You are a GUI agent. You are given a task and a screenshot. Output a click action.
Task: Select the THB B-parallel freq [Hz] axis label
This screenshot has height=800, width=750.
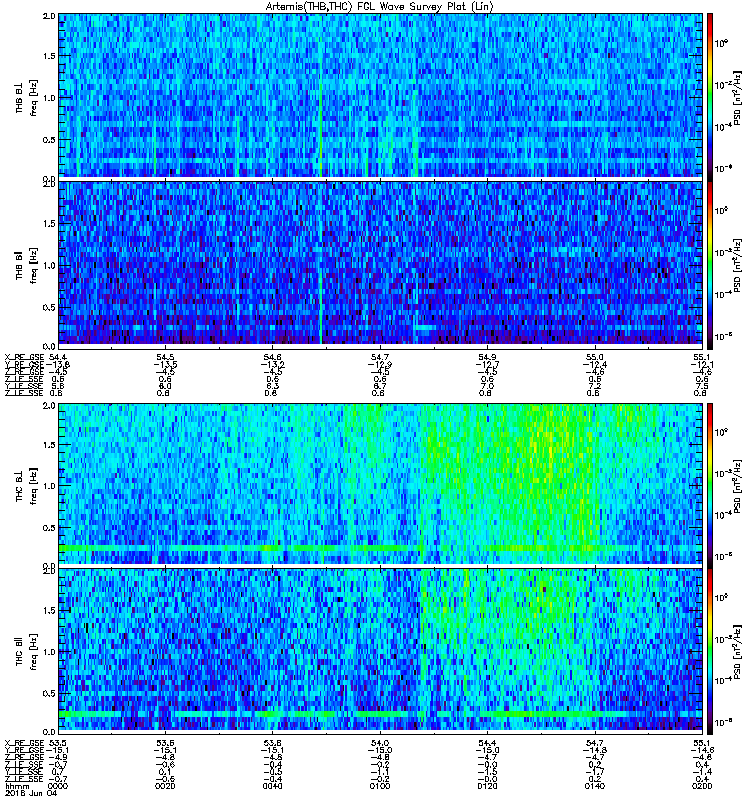point(27,265)
